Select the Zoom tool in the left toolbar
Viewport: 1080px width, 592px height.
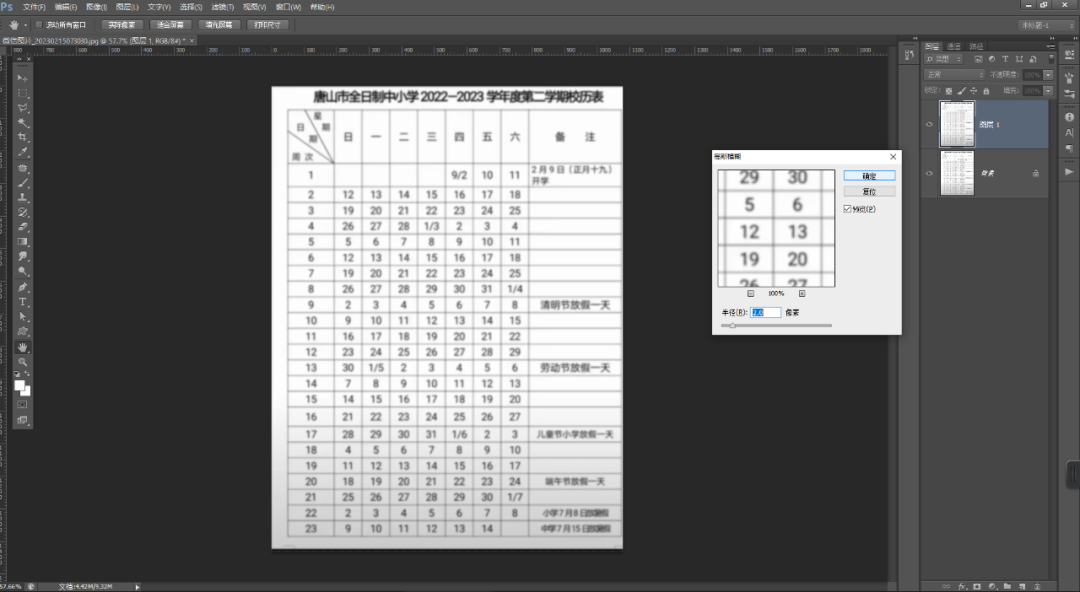pos(23,361)
